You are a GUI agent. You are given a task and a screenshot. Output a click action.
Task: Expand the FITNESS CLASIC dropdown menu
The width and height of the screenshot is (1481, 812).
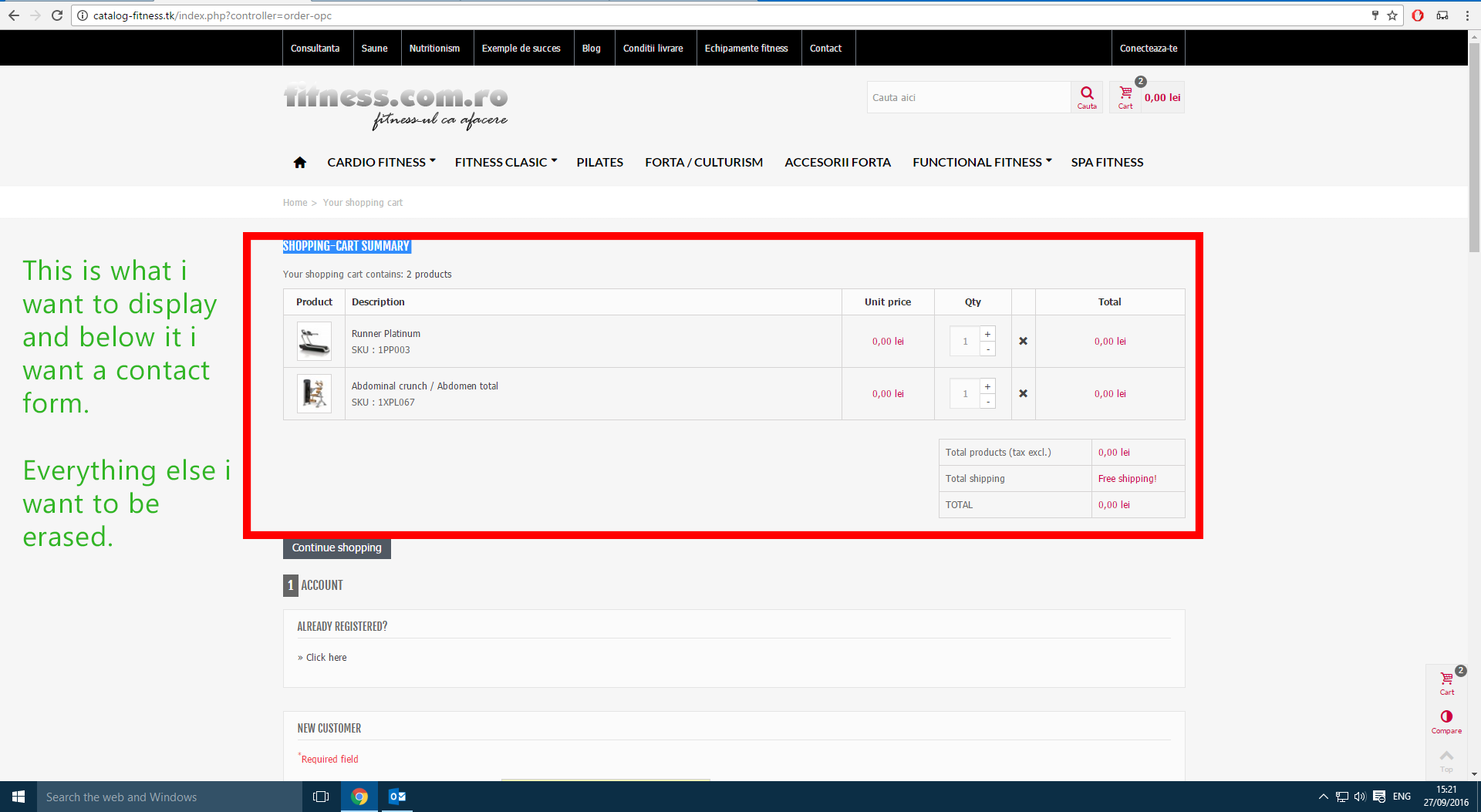(506, 162)
